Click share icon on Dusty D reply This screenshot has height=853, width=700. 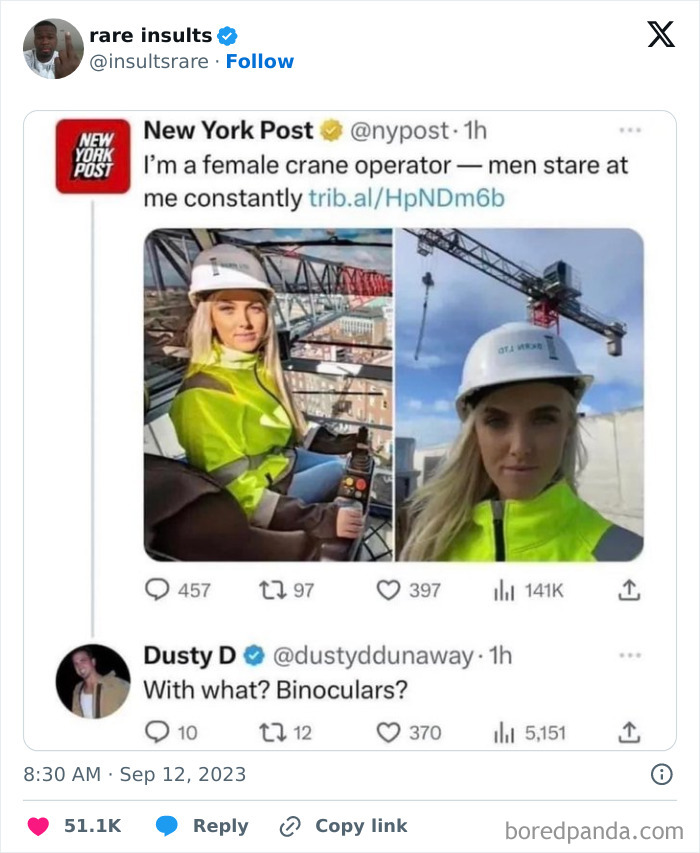click(x=629, y=733)
